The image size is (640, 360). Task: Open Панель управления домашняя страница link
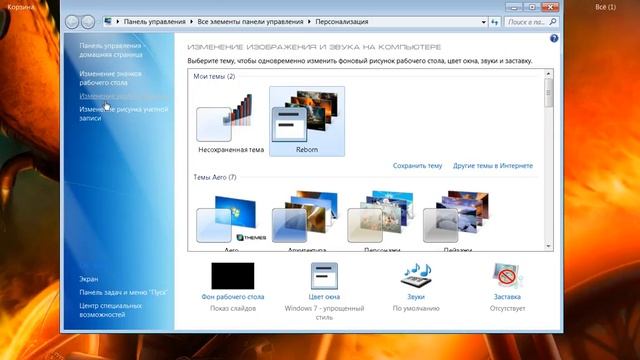[111, 50]
